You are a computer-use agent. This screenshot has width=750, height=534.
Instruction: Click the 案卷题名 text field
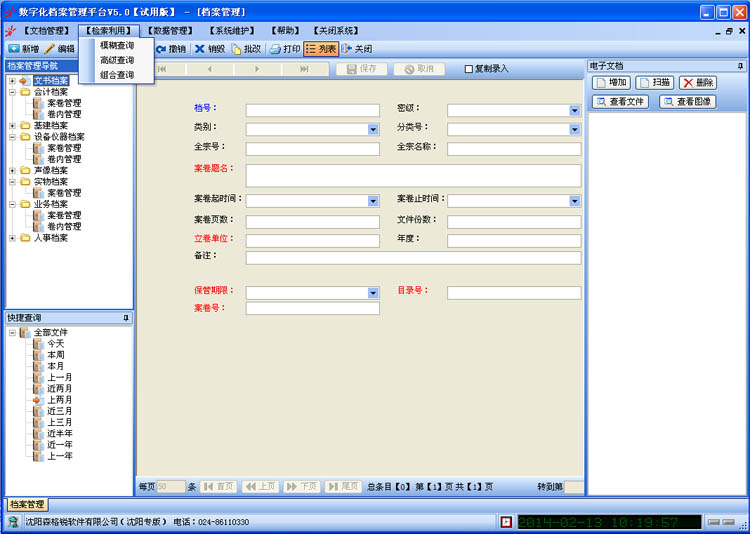pos(413,175)
